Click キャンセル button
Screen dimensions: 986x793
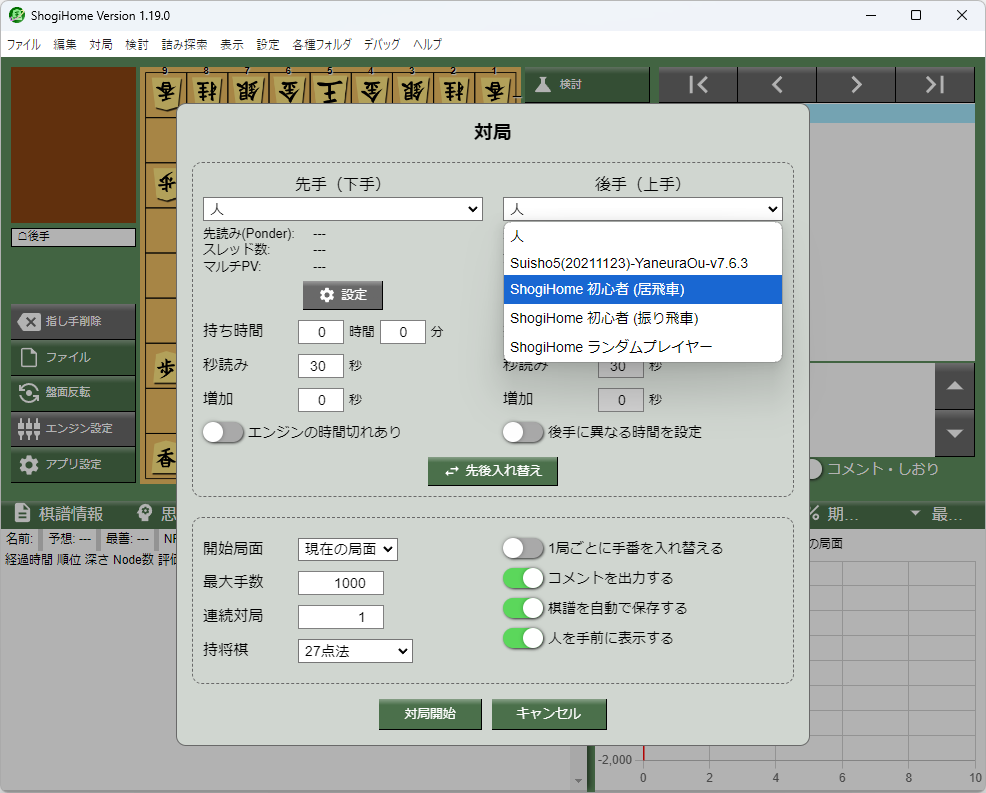[x=549, y=714]
